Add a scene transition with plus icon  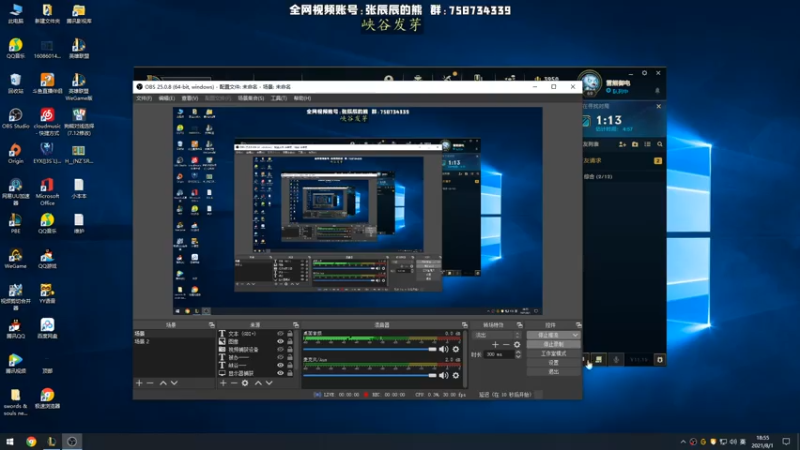(x=495, y=345)
